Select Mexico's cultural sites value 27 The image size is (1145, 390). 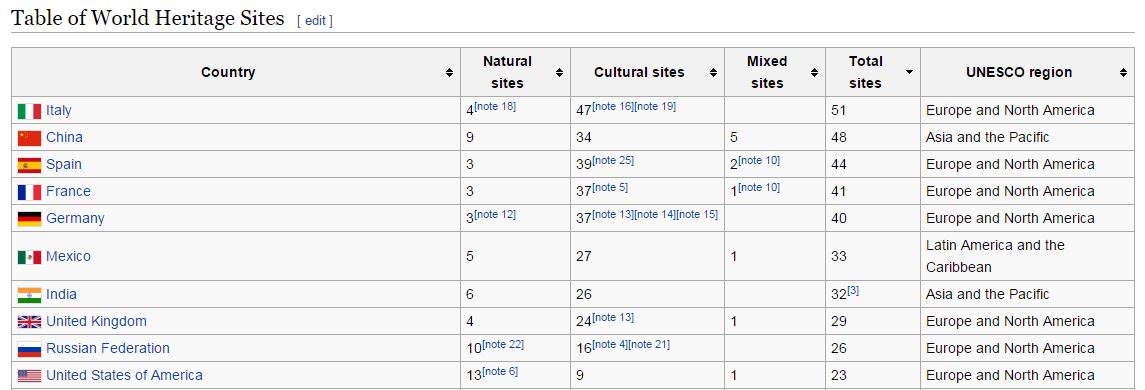click(x=584, y=257)
